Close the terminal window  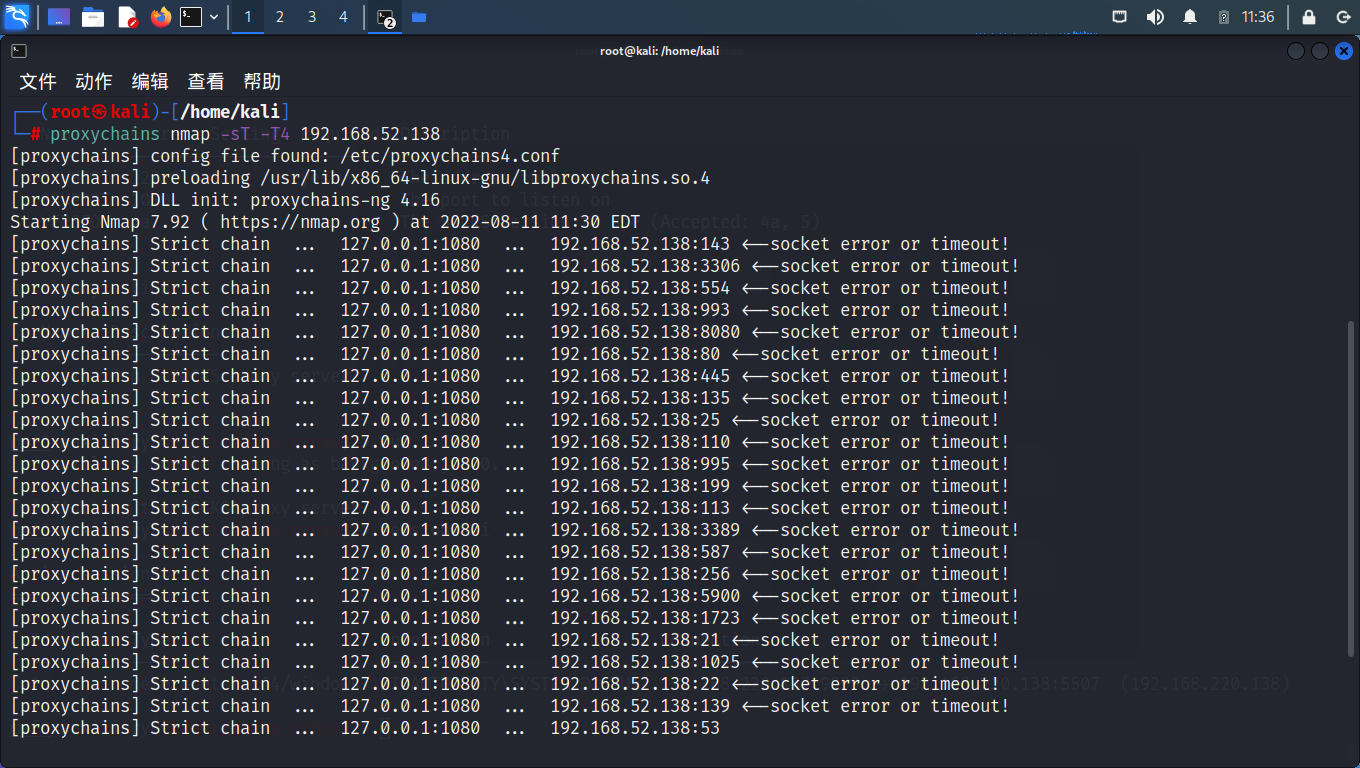[x=1344, y=51]
